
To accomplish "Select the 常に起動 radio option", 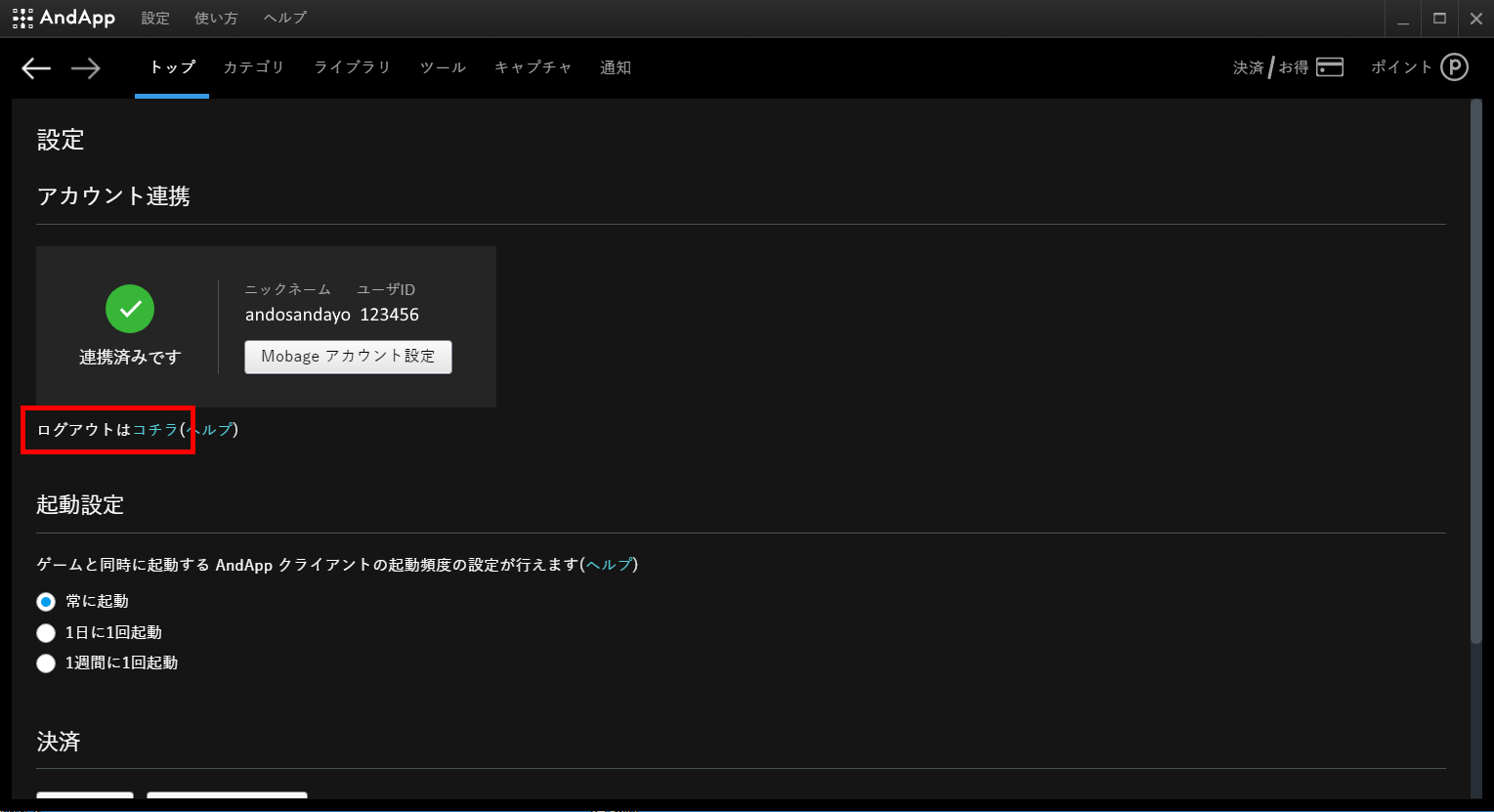I will (x=46, y=602).
